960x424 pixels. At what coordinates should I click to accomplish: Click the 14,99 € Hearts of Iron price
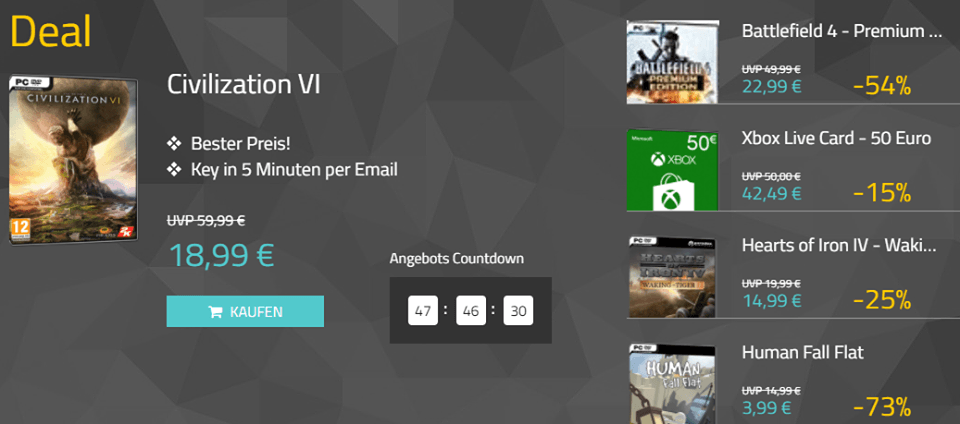[x=771, y=300]
